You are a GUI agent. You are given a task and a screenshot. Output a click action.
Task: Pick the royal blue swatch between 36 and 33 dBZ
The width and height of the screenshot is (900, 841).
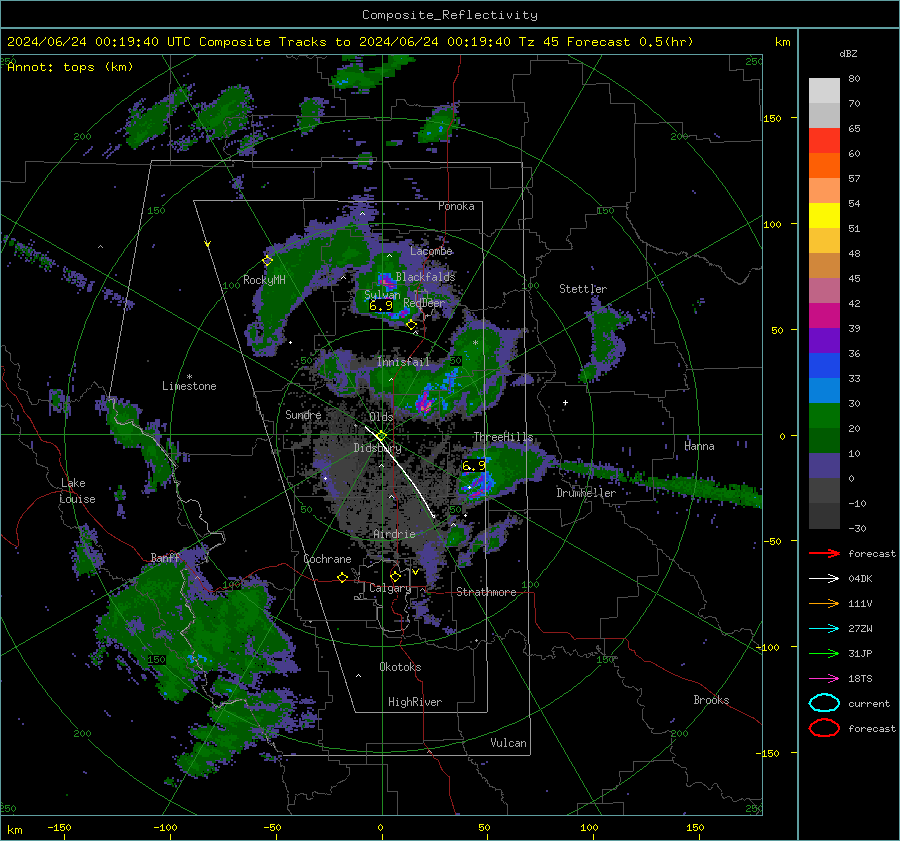coord(824,366)
